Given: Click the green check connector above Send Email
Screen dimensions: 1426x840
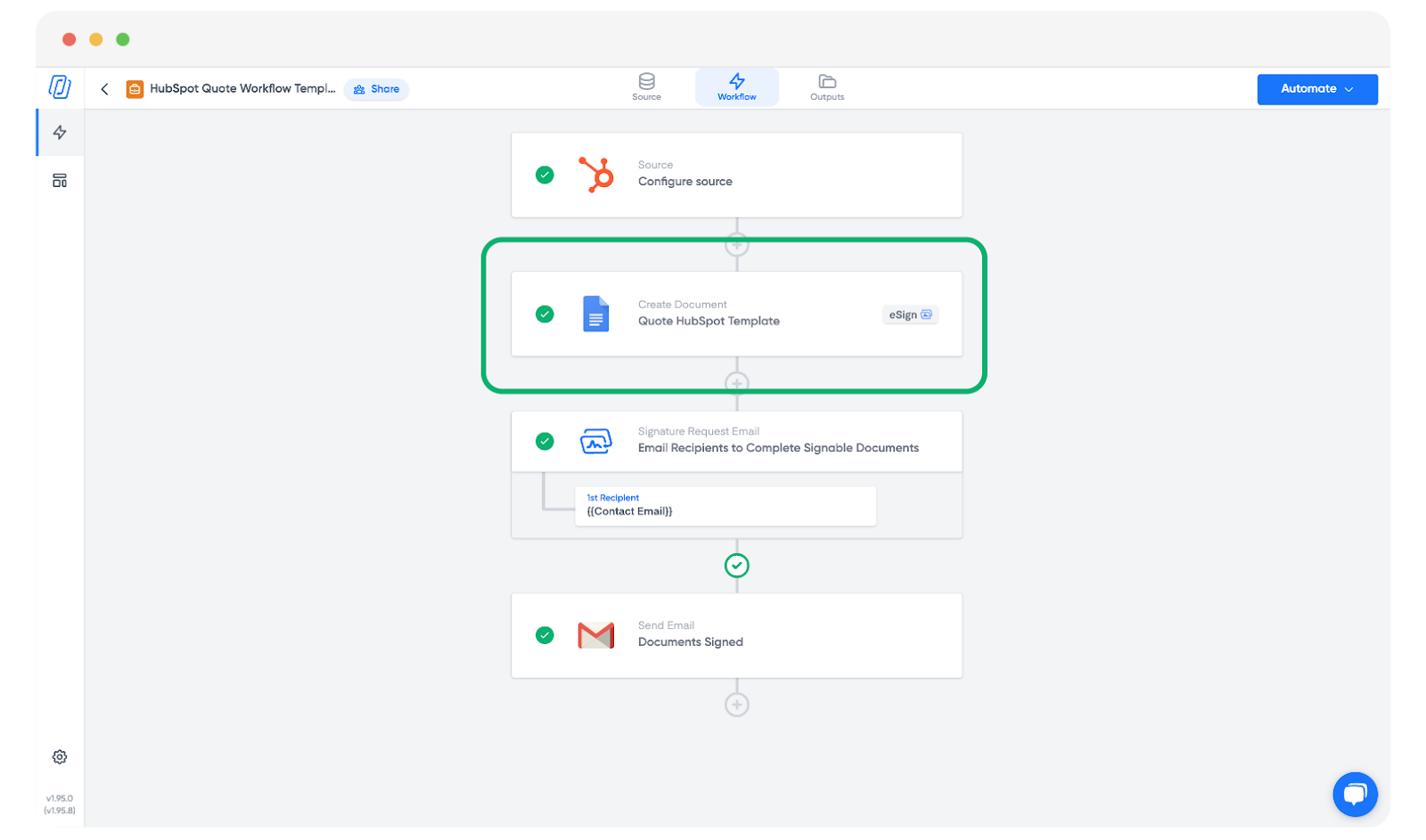Looking at the screenshot, I should click(x=736, y=566).
